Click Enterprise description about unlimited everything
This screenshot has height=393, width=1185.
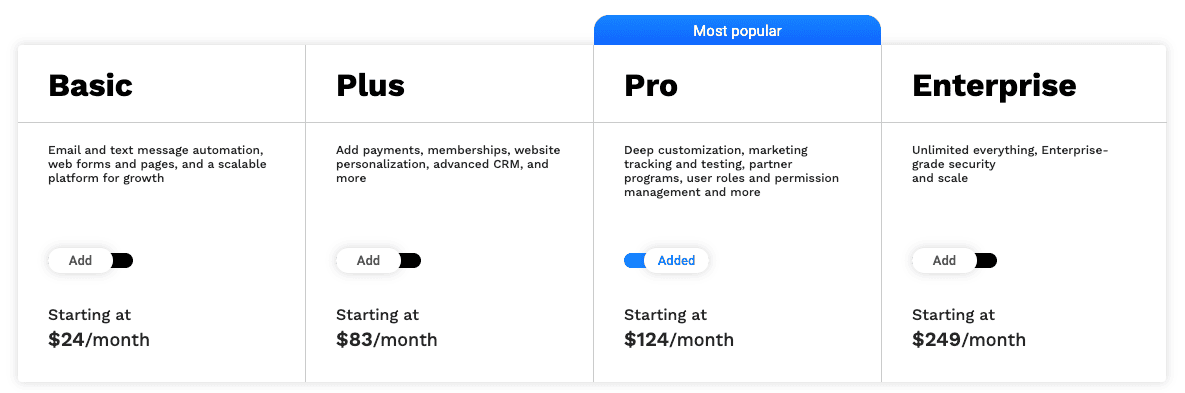tap(1010, 164)
